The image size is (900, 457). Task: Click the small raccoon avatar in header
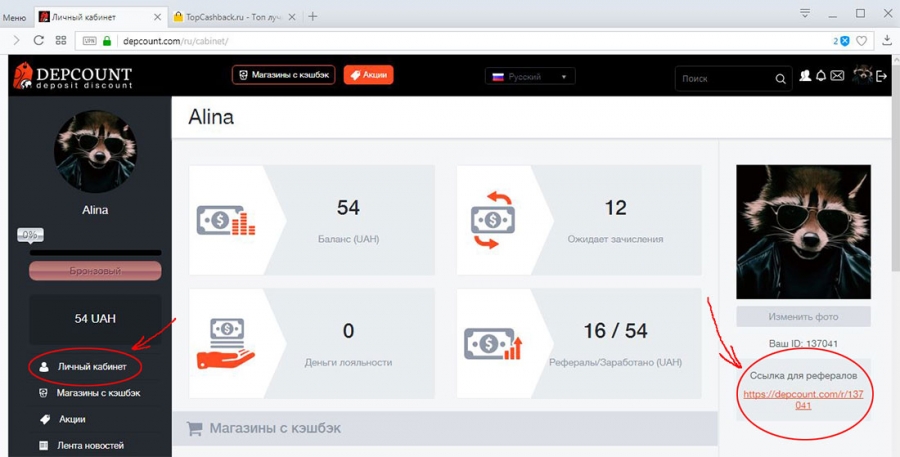point(863,75)
